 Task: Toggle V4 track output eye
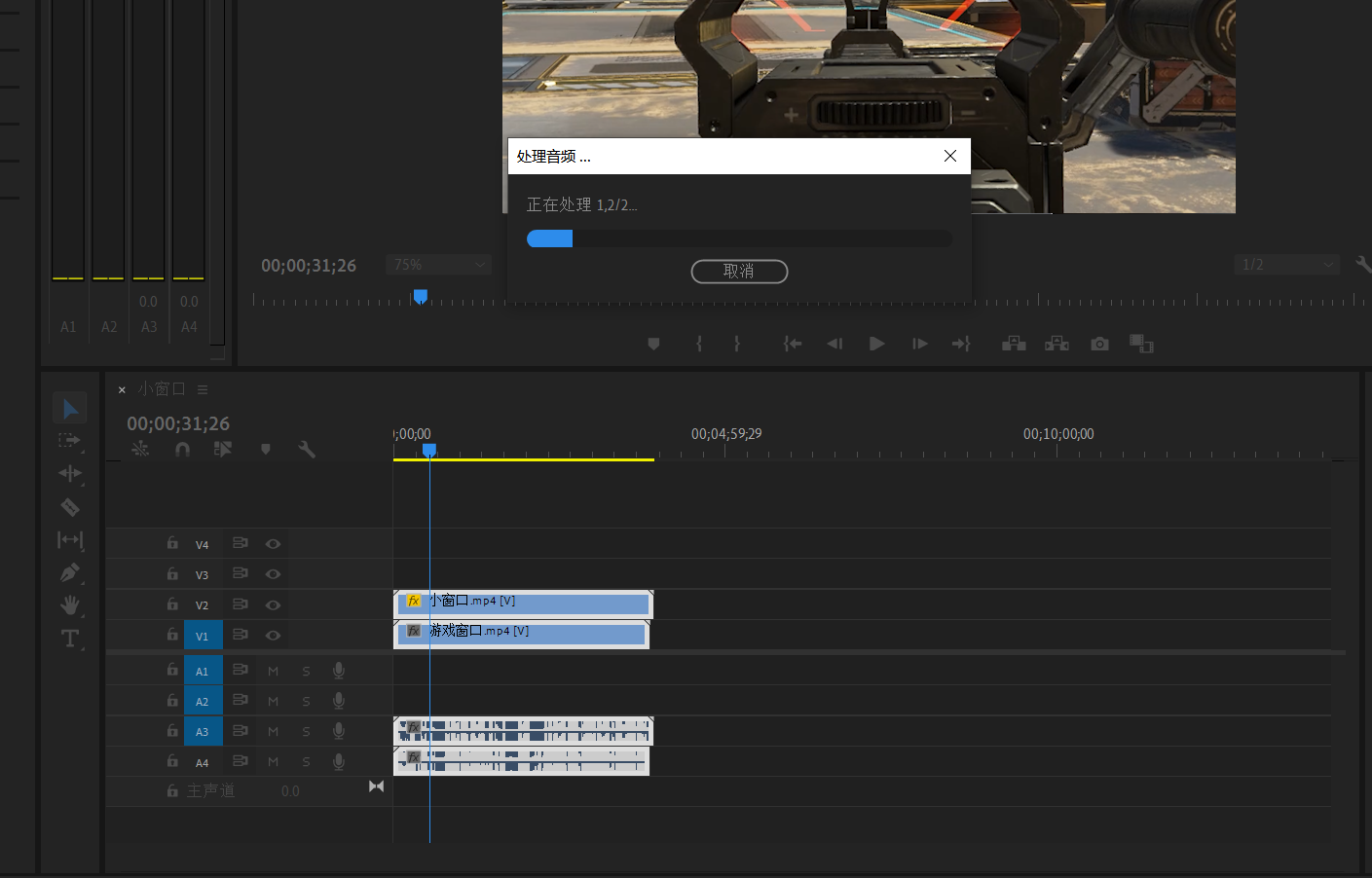(x=274, y=544)
